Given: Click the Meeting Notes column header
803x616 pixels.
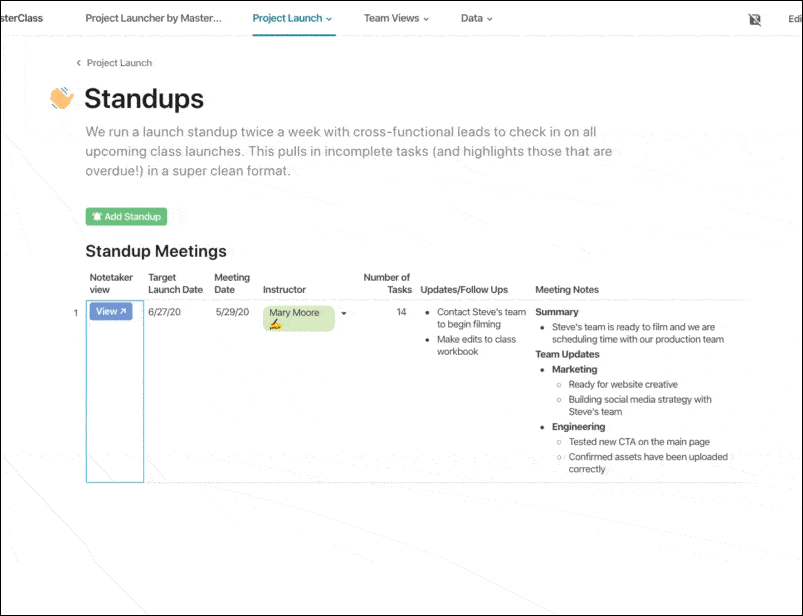Looking at the screenshot, I should click(x=567, y=290).
